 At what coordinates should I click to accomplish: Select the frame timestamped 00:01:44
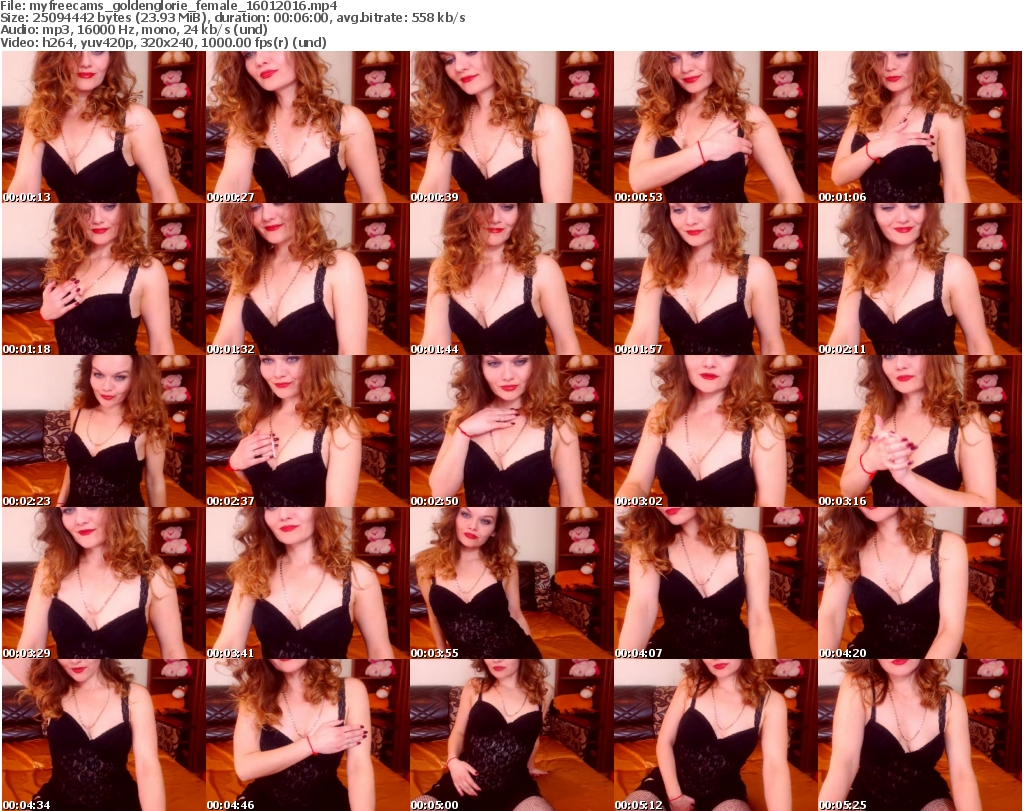[x=511, y=279]
